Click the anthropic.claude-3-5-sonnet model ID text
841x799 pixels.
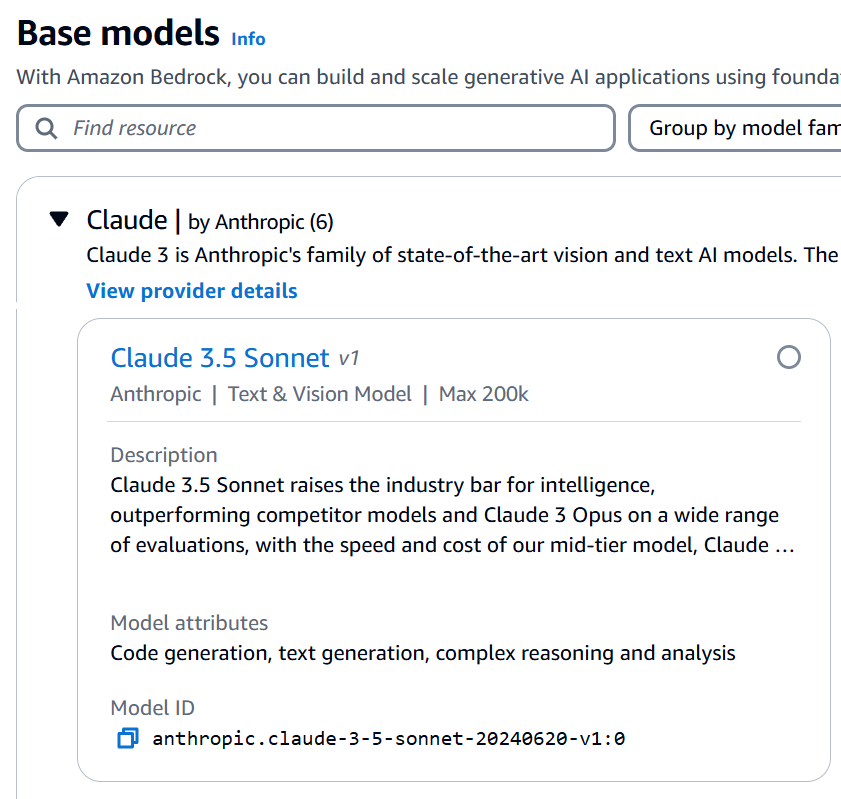(x=388, y=739)
